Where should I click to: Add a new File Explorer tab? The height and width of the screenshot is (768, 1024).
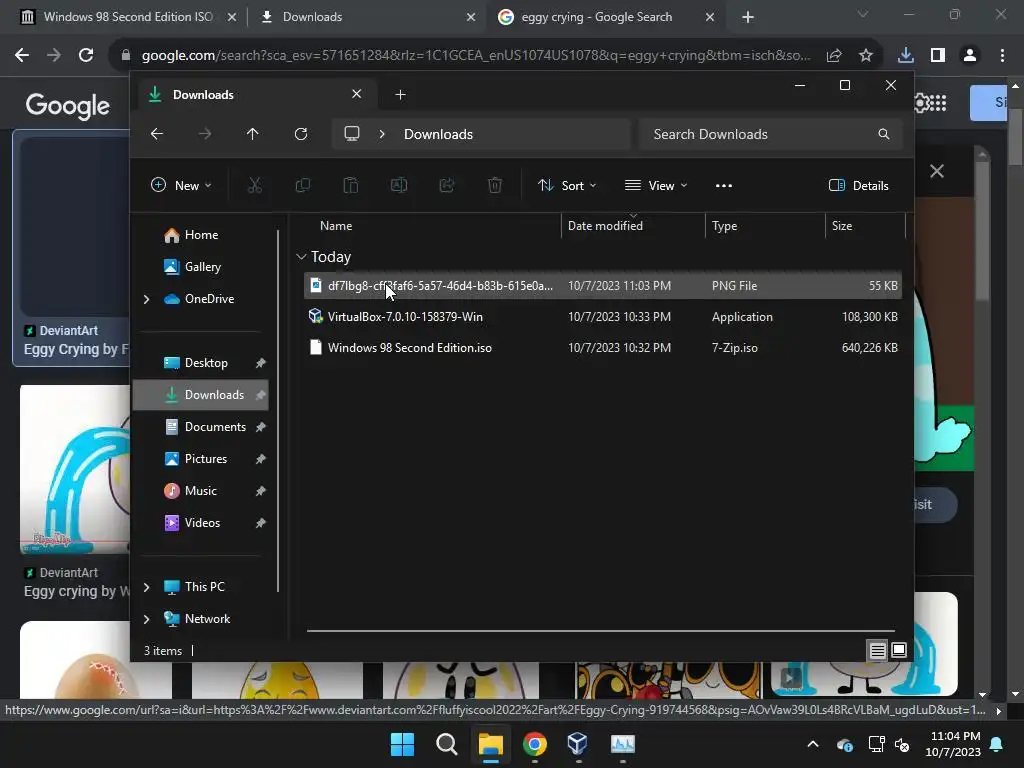pos(400,95)
